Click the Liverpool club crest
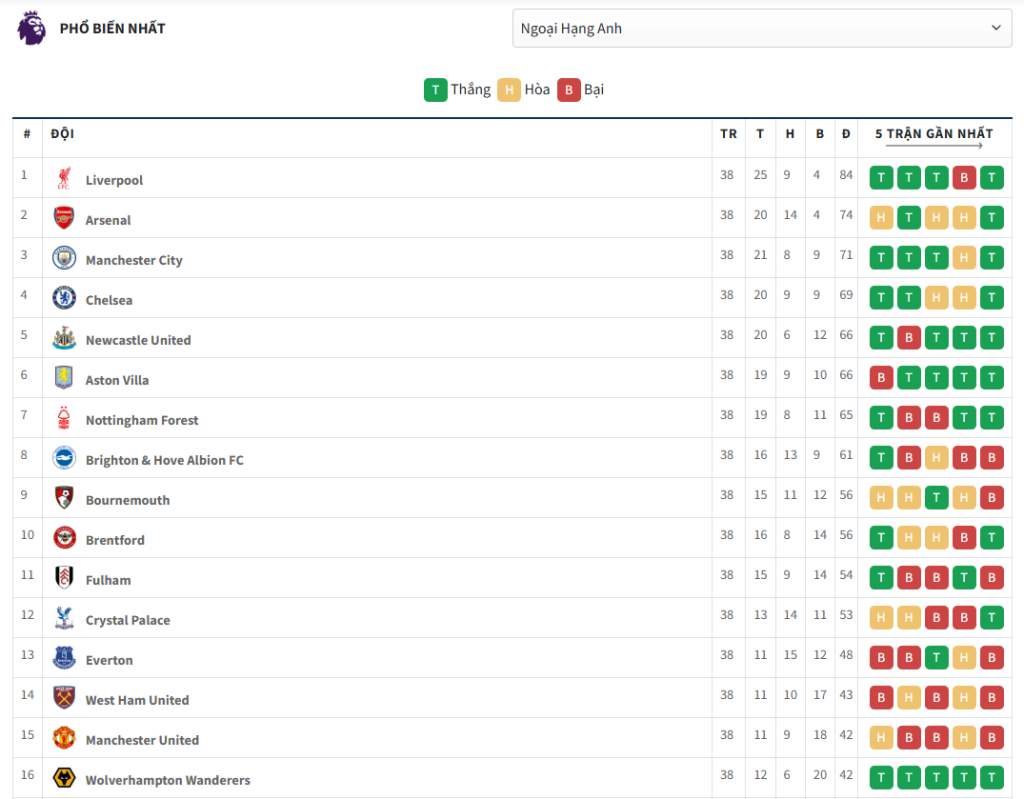This screenshot has height=799, width=1024. [64, 179]
